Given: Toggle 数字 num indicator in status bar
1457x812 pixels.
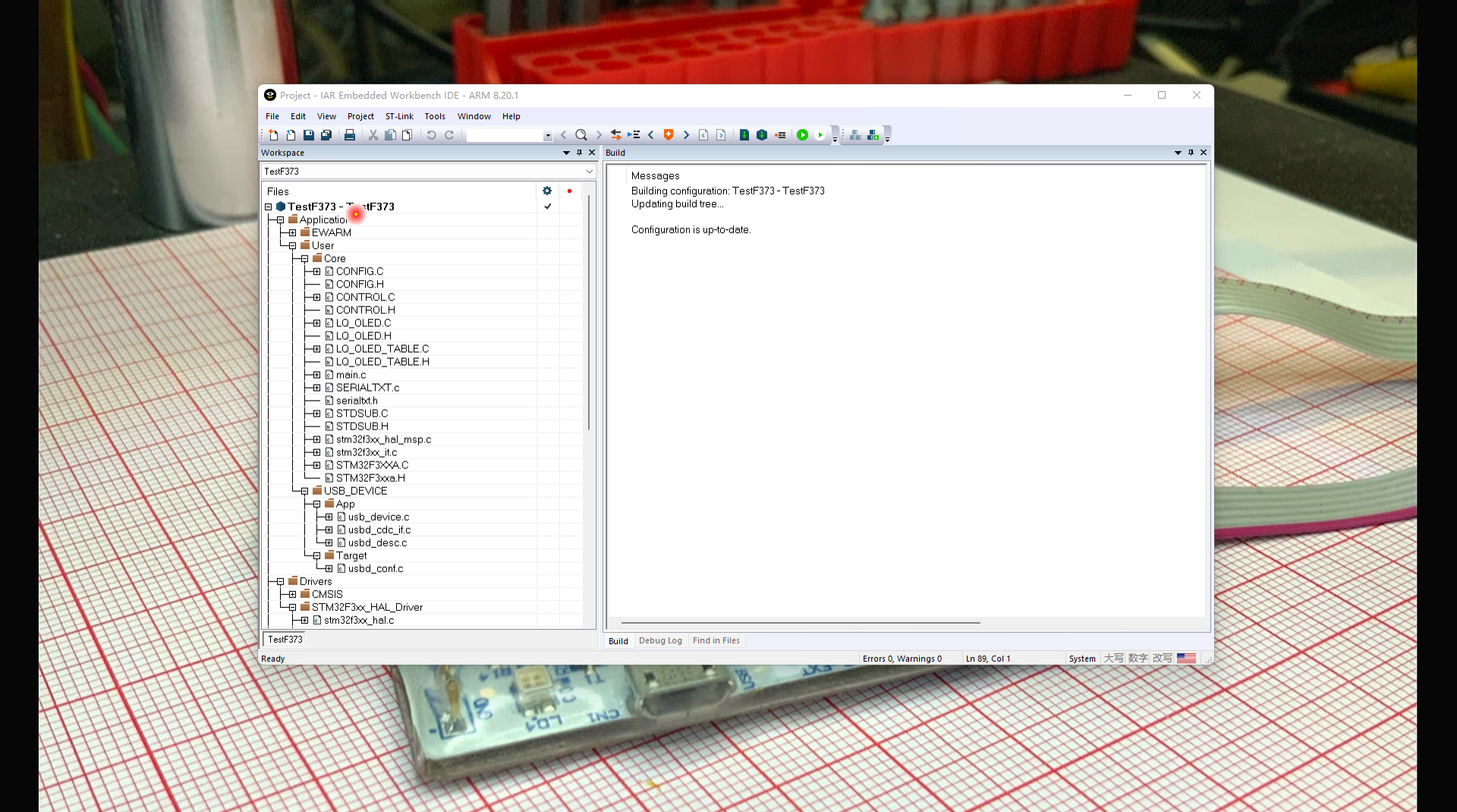Looking at the screenshot, I should tap(1138, 658).
